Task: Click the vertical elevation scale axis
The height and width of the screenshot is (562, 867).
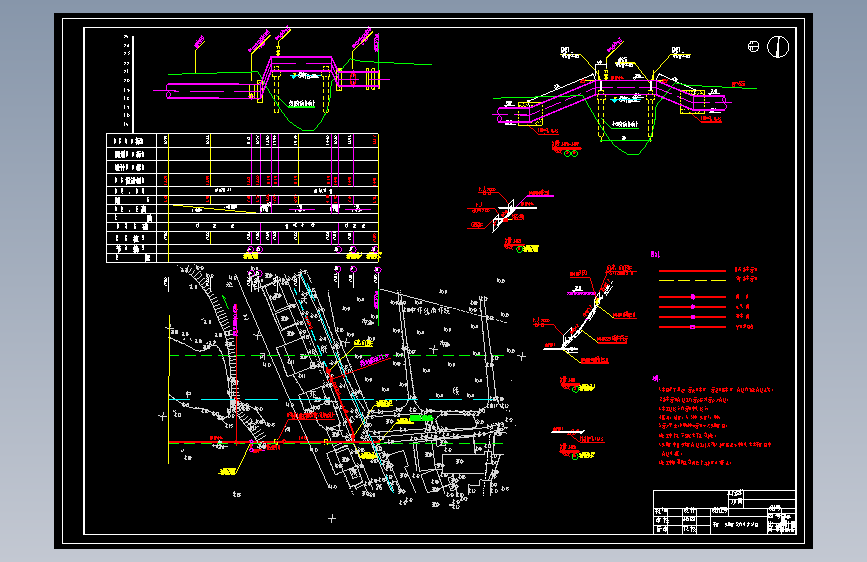Action: (x=133, y=84)
